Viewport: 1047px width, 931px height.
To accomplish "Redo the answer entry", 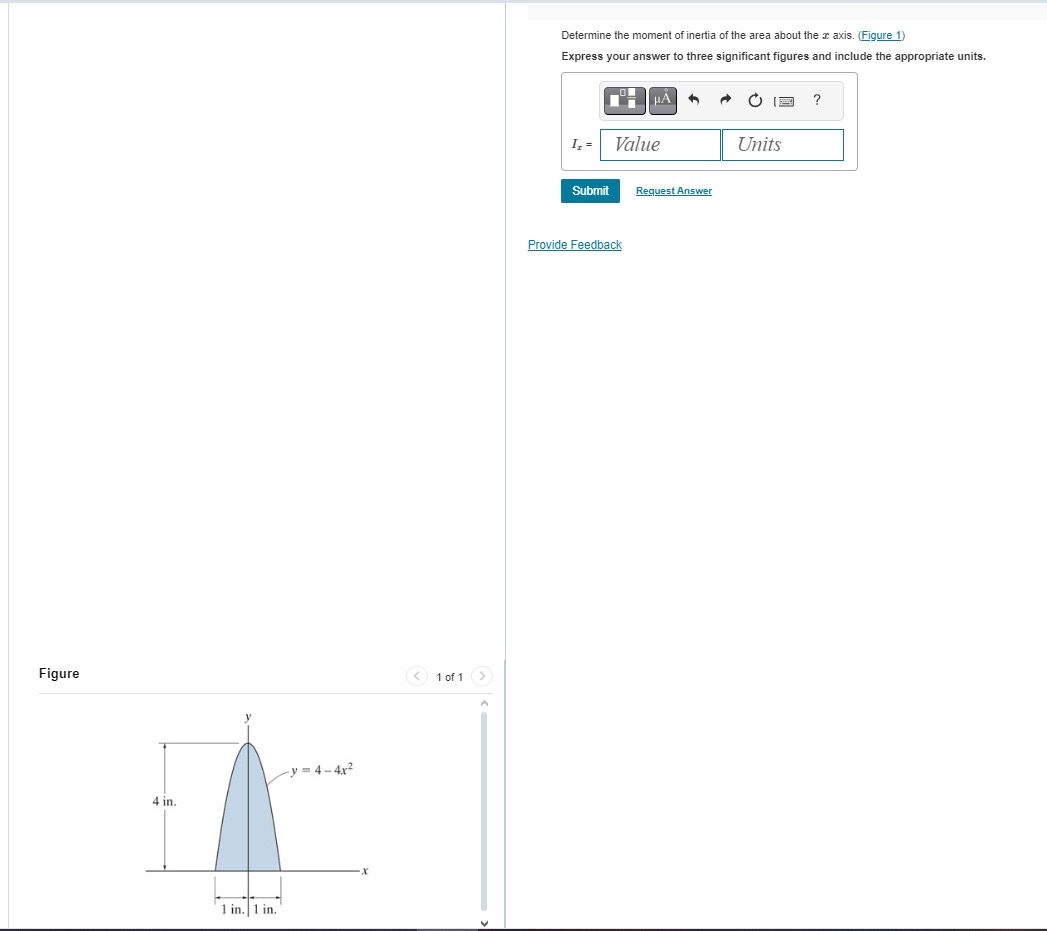I will [723, 99].
